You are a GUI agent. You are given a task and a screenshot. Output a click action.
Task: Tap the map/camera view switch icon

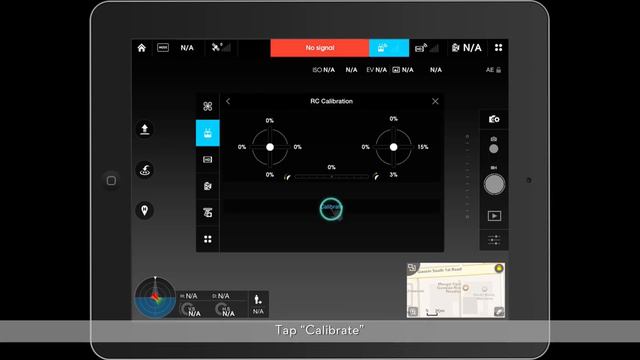(x=412, y=268)
